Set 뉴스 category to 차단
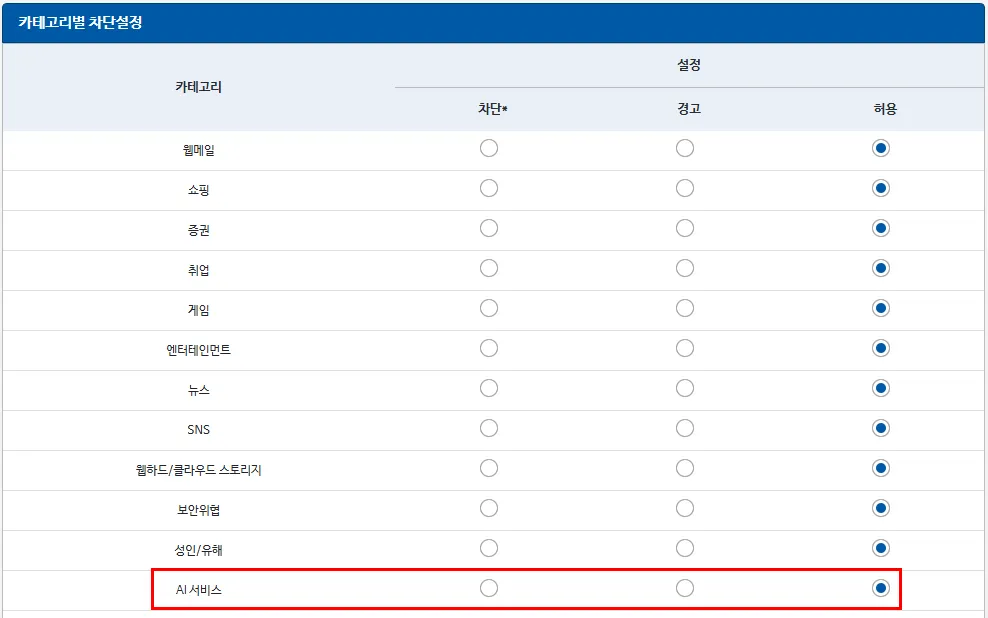This screenshot has height=618, width=988. (489, 388)
